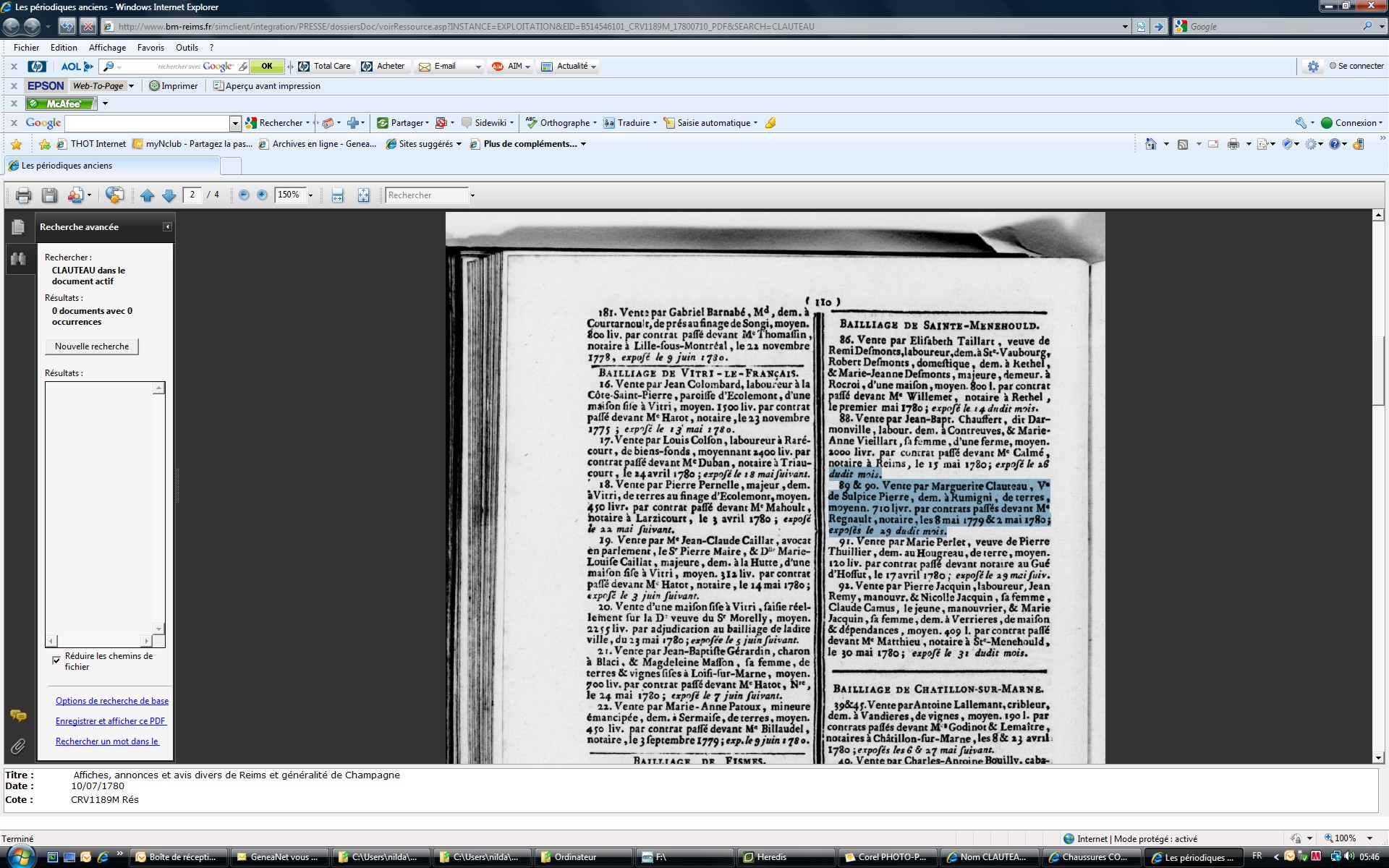The width and height of the screenshot is (1389, 868).
Task: Click 'Options de recherche de base' link
Action: 112,701
